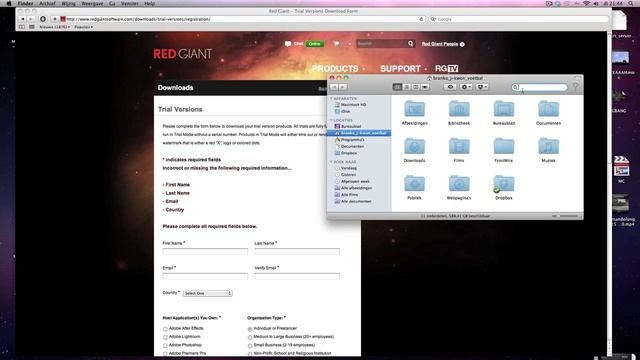The width and height of the screenshot is (640, 360).
Task: Check Adobe Premiere Pro checkbox
Action: pos(165,353)
